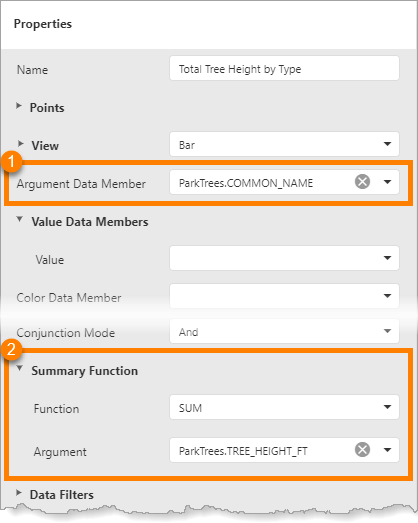The image size is (418, 523).
Task: Click the Color Data Member label
Action: 69,298
